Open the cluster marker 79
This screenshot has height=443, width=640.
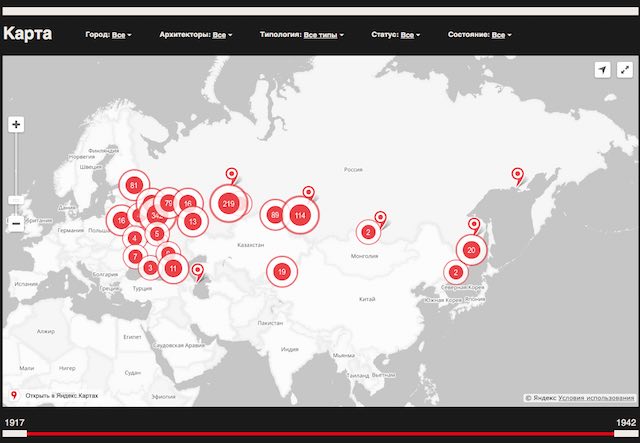pos(168,203)
